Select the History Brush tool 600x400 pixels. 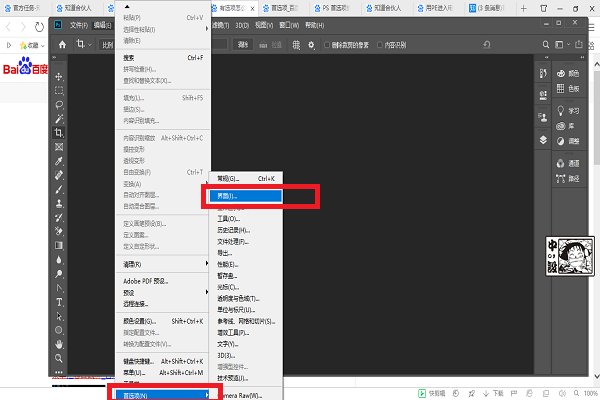click(x=59, y=218)
